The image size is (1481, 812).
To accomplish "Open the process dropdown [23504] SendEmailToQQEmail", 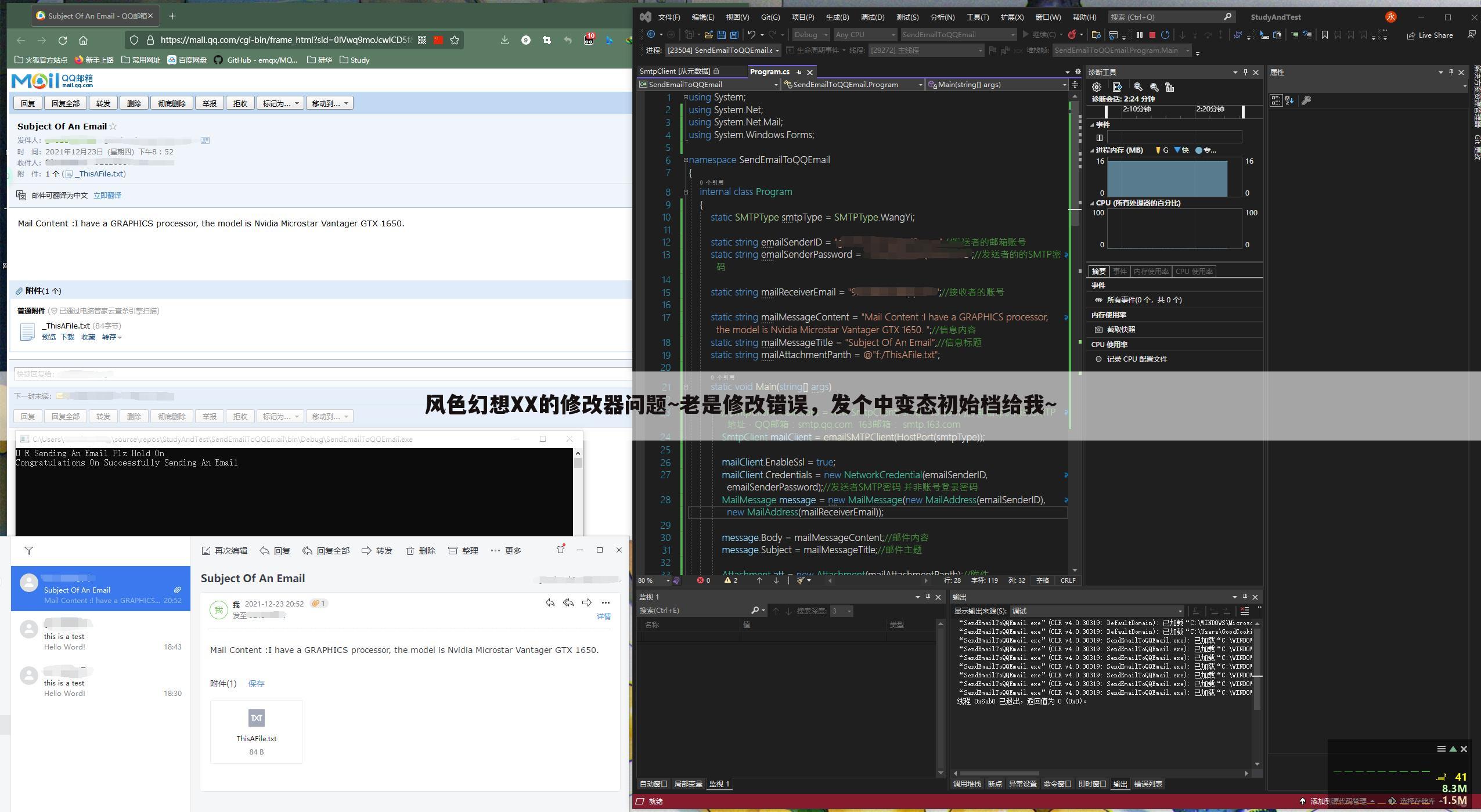I will (x=723, y=50).
